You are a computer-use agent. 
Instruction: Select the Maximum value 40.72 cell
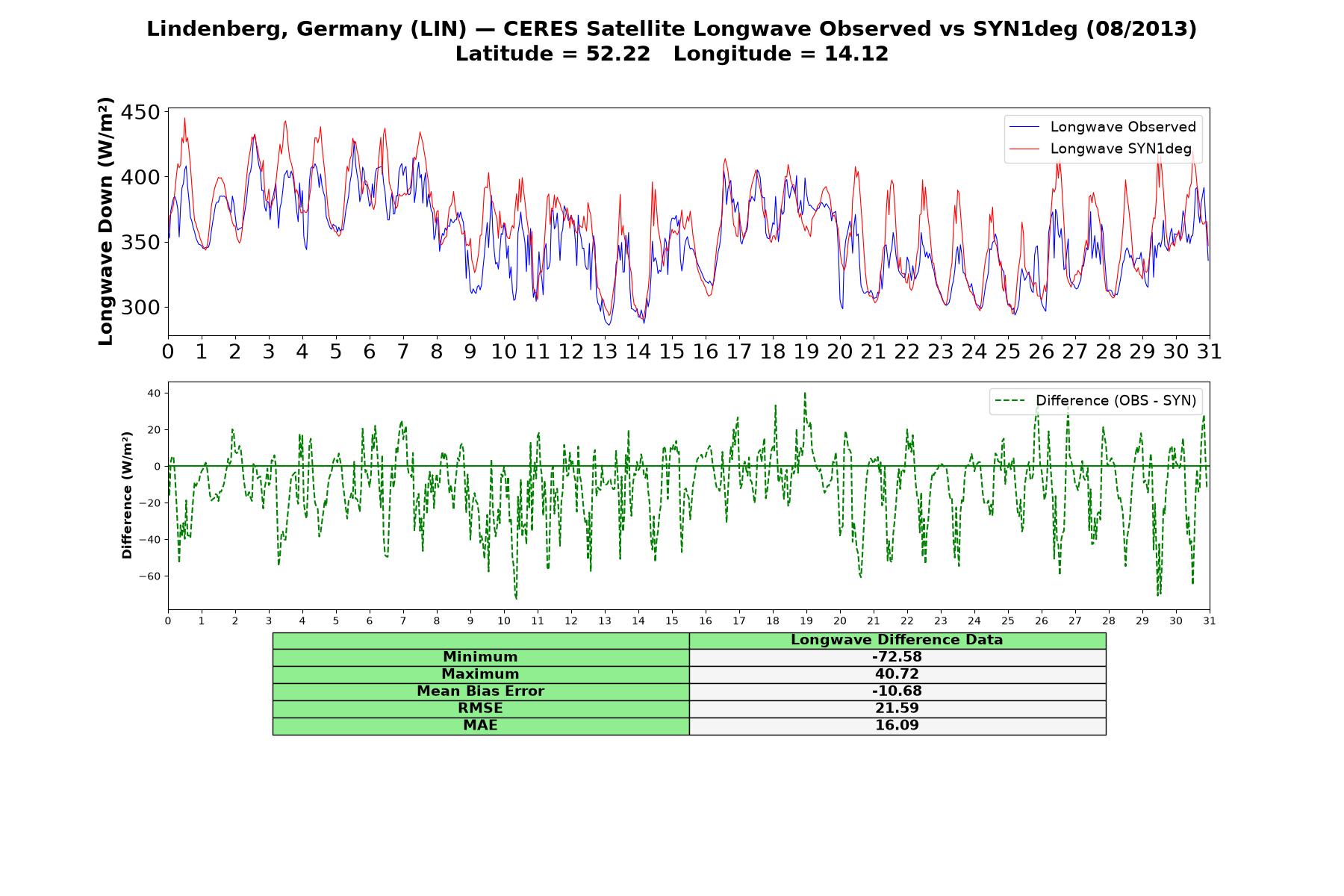pos(897,674)
